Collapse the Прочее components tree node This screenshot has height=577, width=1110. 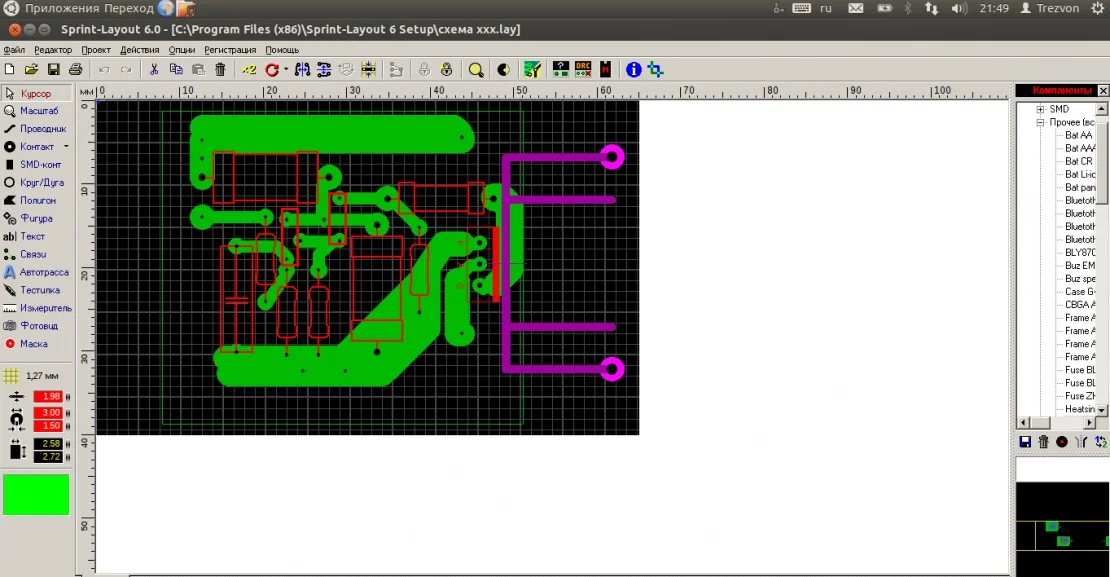1040,122
